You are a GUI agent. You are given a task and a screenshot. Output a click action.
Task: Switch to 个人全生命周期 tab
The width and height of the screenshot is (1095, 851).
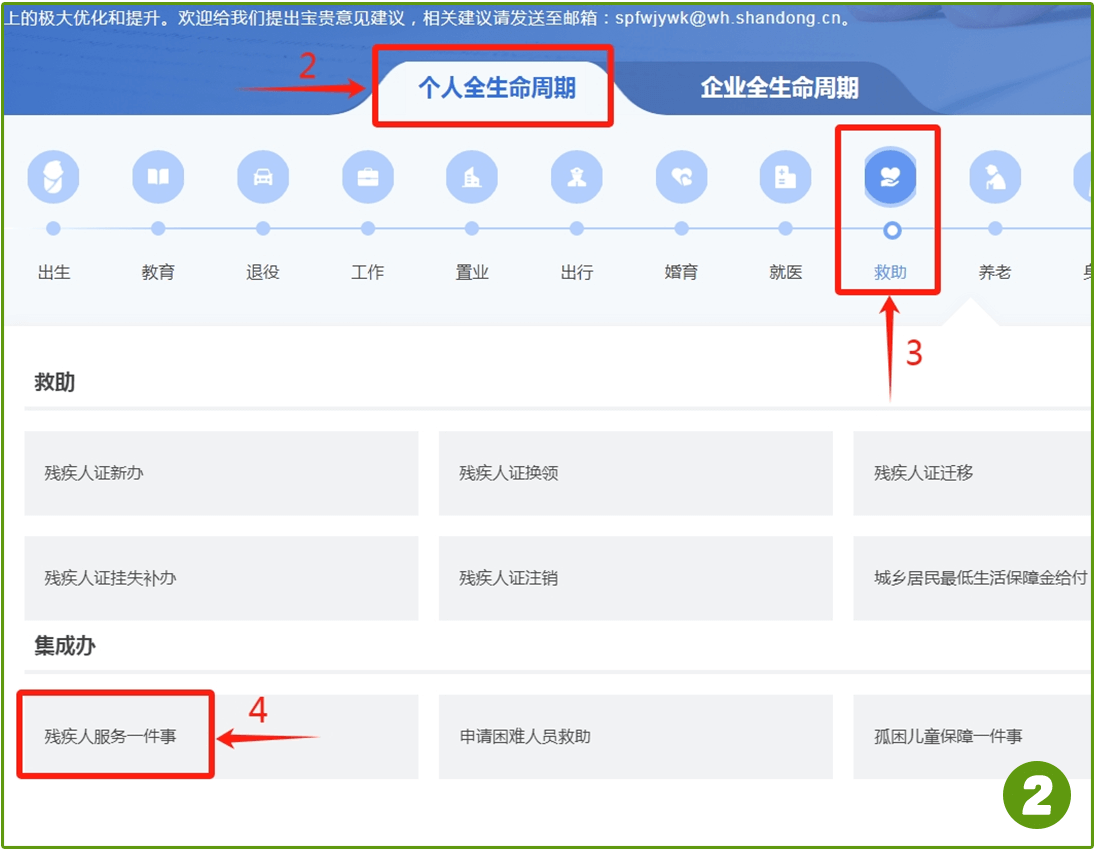click(x=496, y=88)
